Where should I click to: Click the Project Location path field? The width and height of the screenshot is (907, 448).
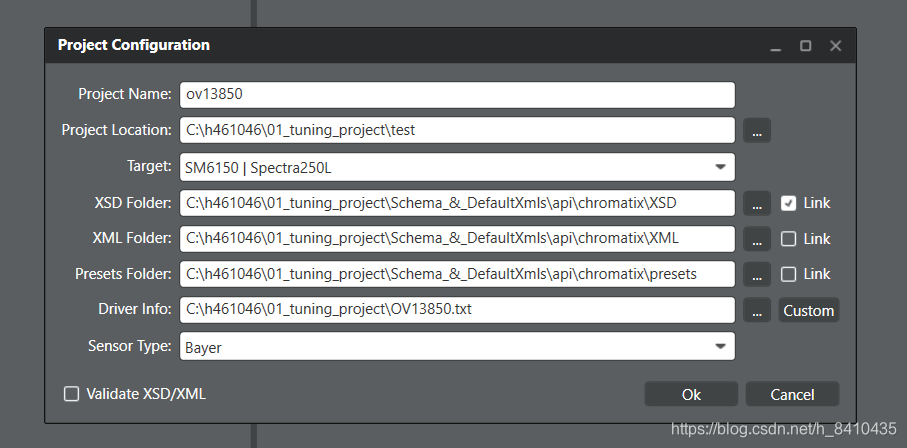click(x=457, y=130)
